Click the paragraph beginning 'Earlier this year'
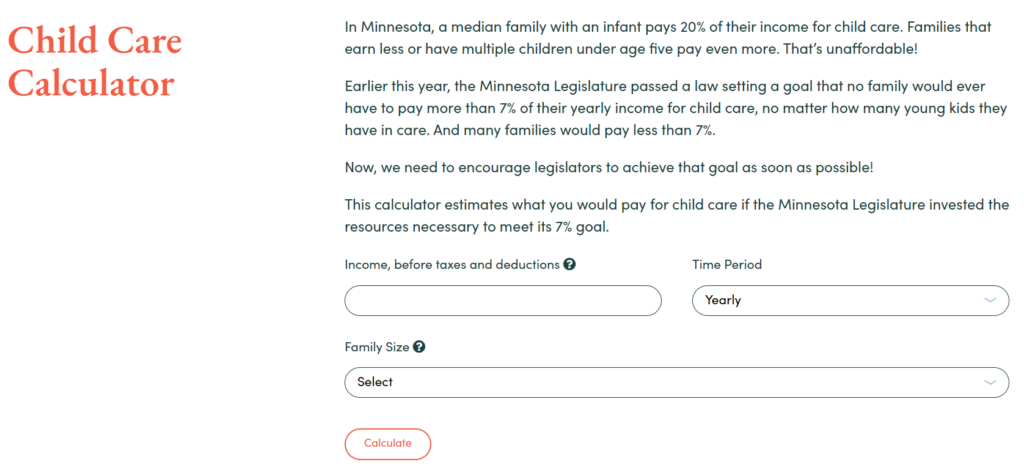This screenshot has height=476, width=1024. (x=676, y=108)
